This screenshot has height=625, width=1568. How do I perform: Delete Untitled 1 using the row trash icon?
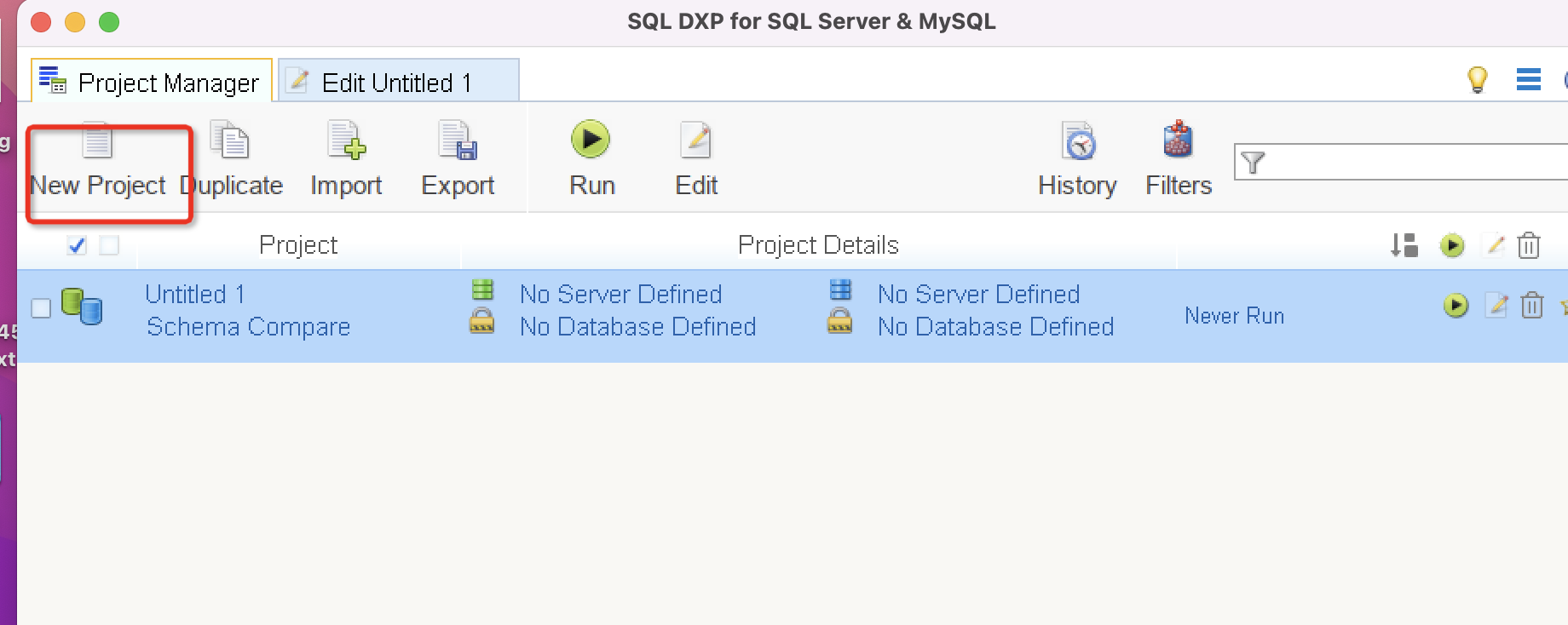pyautogui.click(x=1532, y=305)
